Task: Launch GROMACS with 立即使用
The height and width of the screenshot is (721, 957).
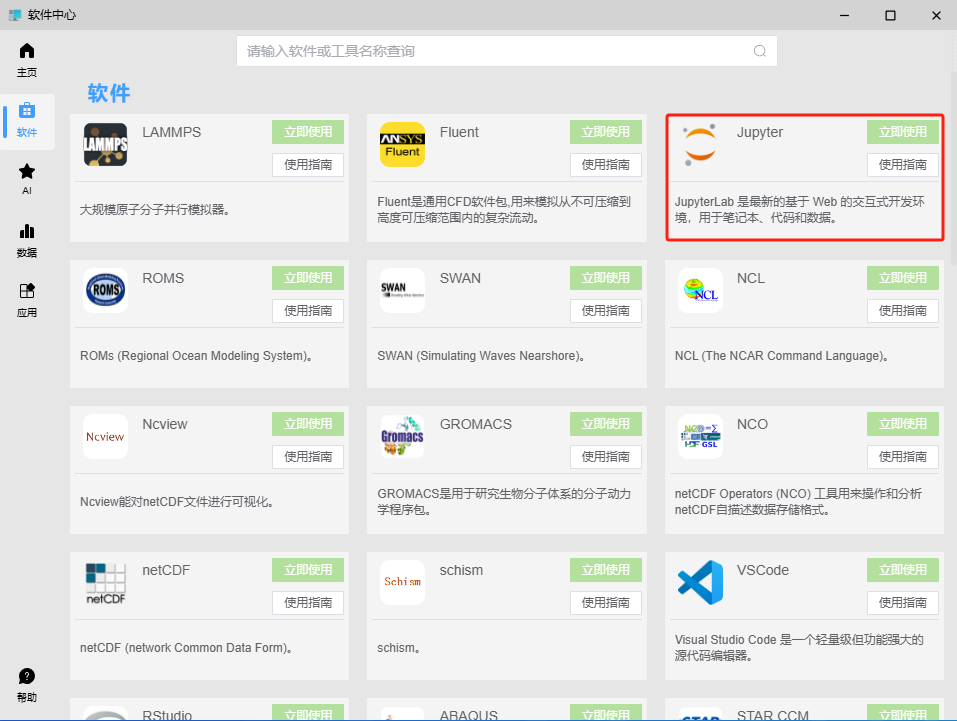Action: point(605,424)
